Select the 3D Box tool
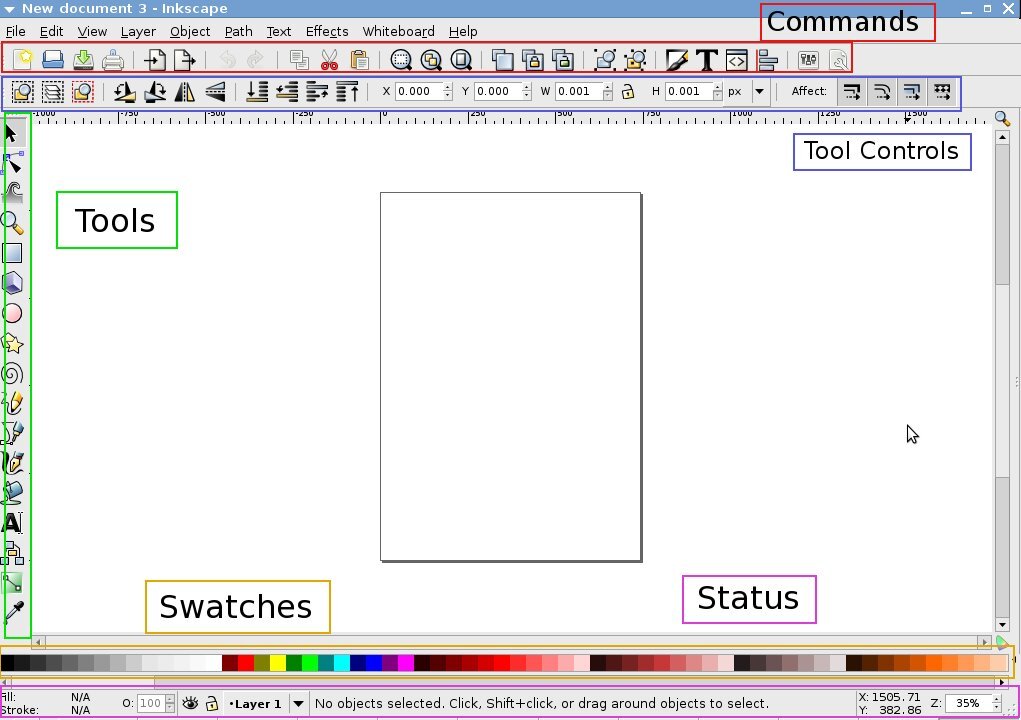The width and height of the screenshot is (1021, 720). (12, 283)
